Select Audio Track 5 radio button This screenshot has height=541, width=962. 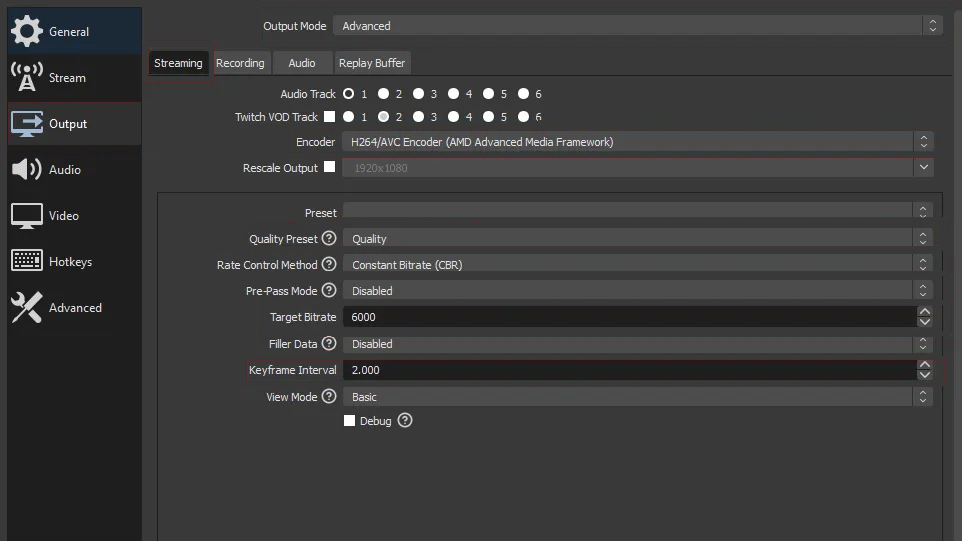coord(488,93)
